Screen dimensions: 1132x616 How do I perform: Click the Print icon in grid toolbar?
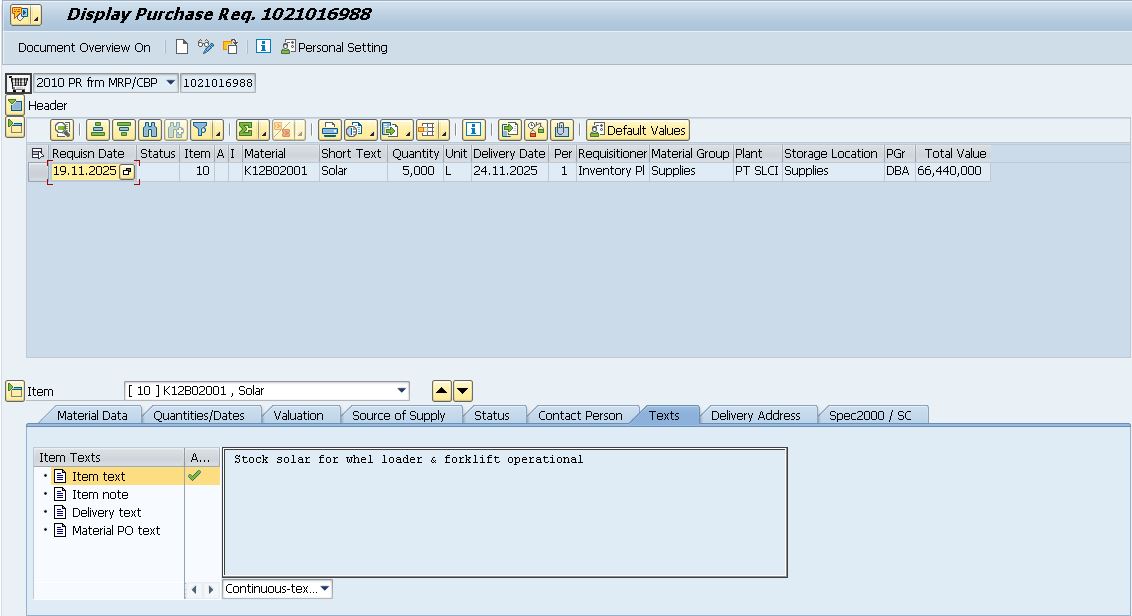coord(329,130)
